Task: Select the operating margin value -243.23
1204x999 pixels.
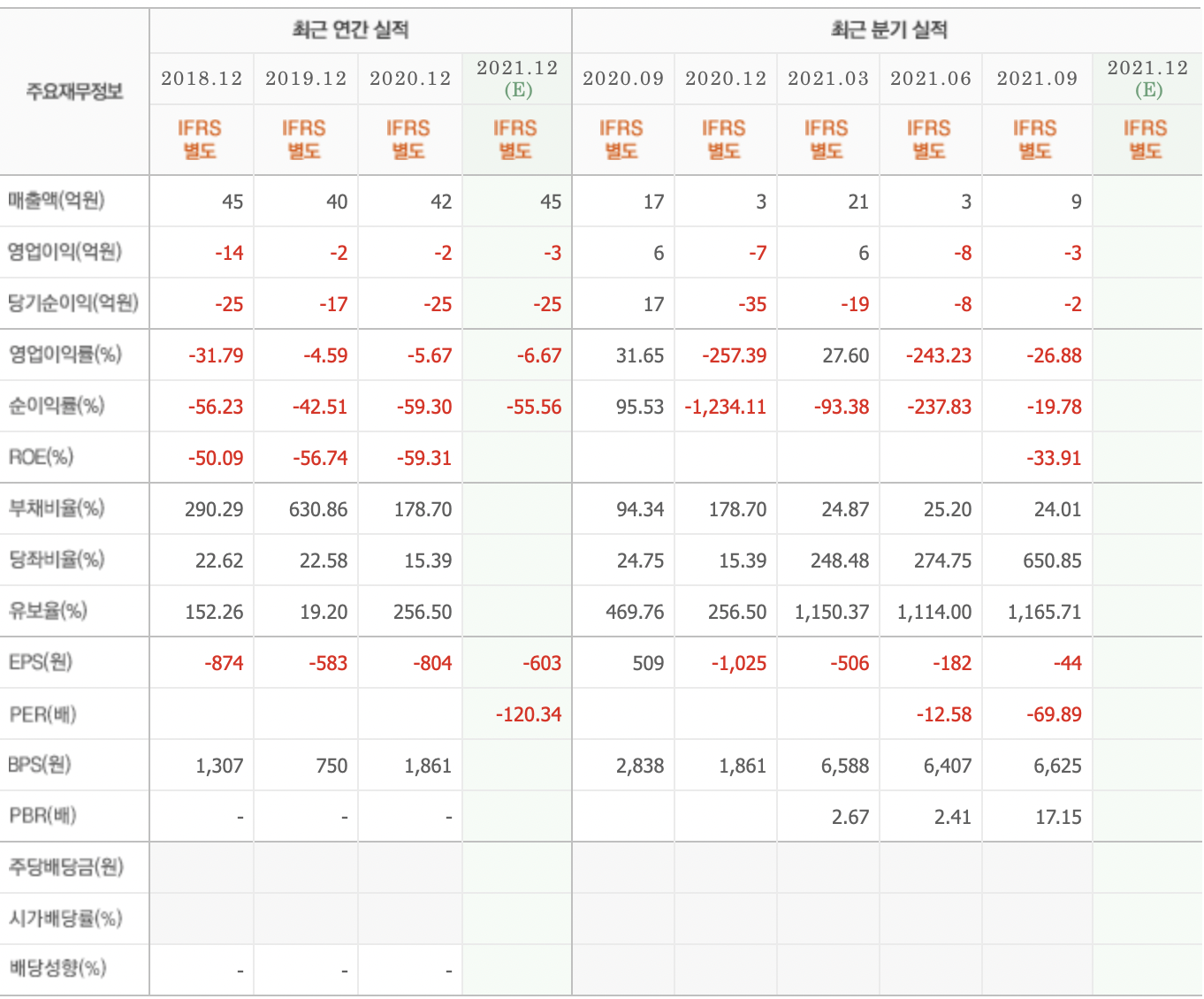Action: (939, 355)
